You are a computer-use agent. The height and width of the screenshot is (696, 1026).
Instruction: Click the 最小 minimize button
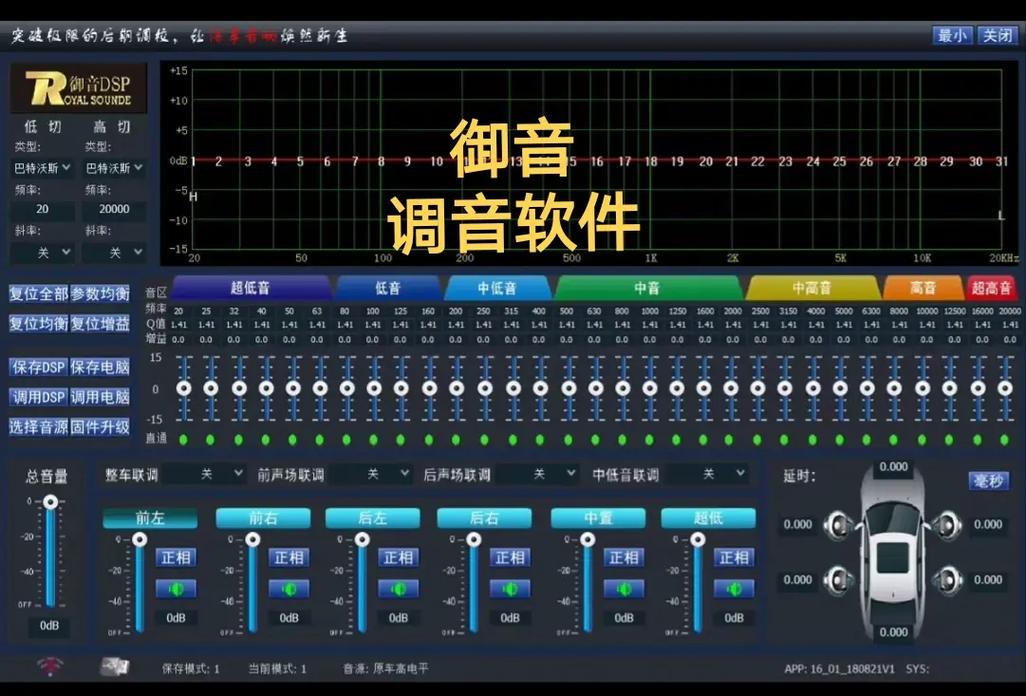click(x=952, y=35)
